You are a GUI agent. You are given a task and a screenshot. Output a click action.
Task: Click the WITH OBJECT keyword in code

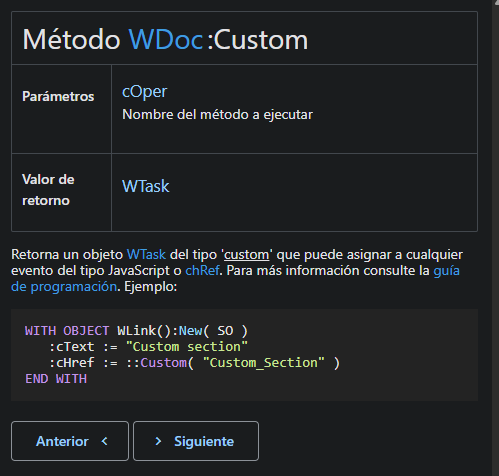pyautogui.click(x=67, y=331)
